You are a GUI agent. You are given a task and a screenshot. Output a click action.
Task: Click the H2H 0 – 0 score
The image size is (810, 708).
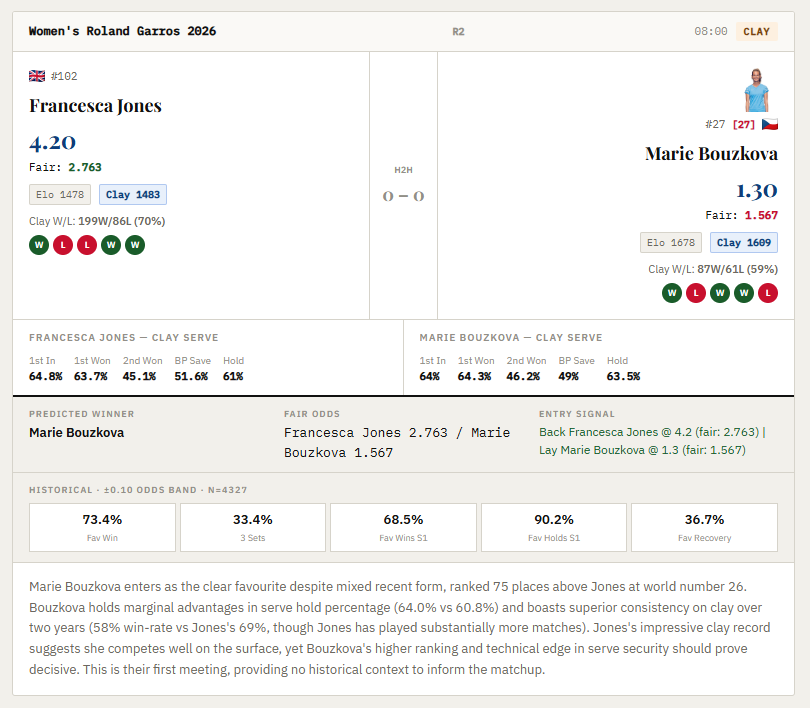[403, 196]
